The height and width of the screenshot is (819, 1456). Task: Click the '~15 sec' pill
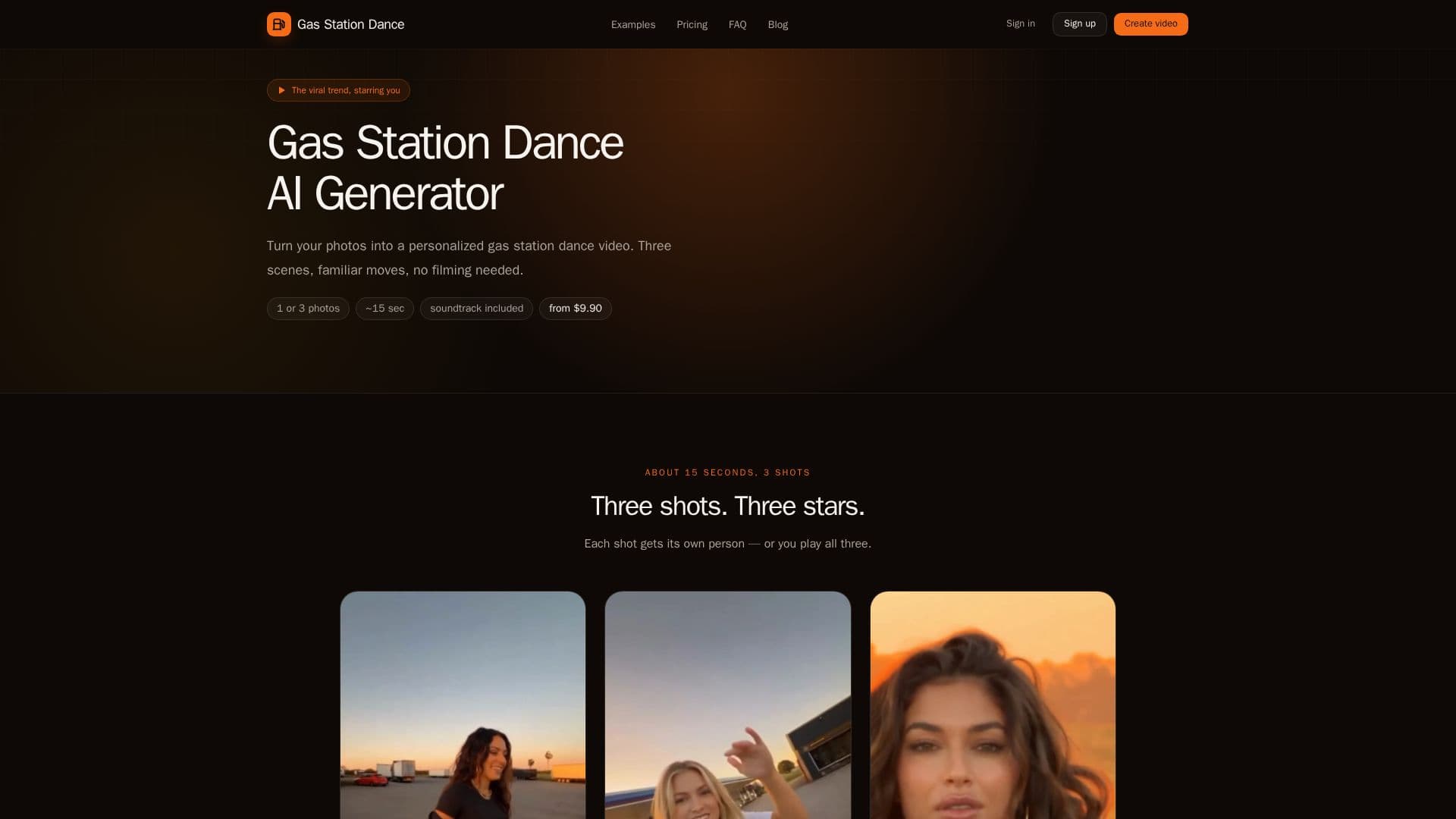pos(384,309)
